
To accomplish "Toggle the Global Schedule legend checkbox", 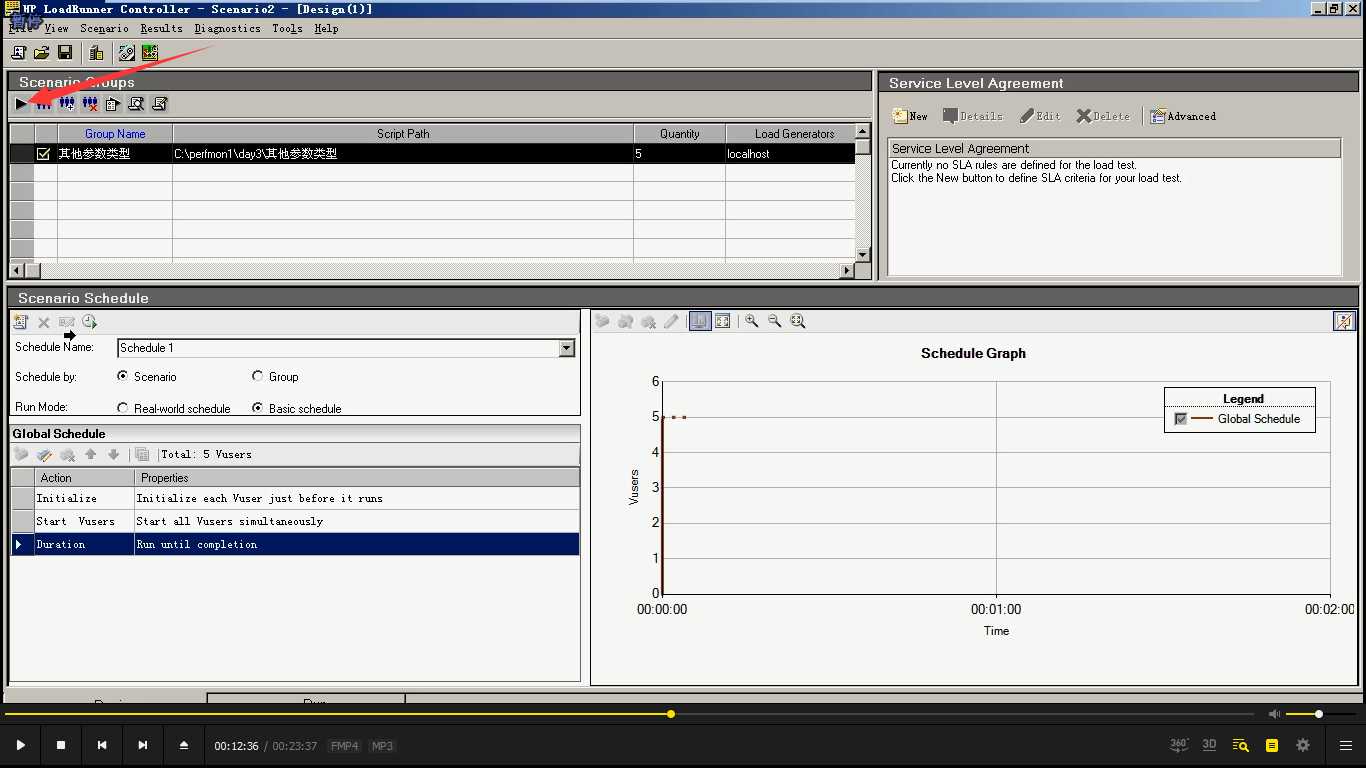I will coord(1181,419).
